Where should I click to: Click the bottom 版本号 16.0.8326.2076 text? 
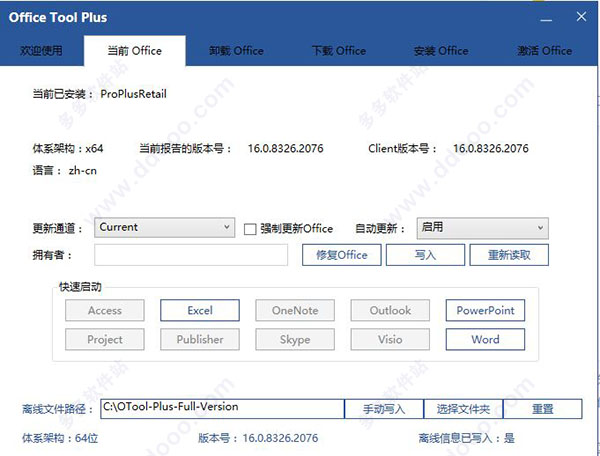[x=258, y=438]
